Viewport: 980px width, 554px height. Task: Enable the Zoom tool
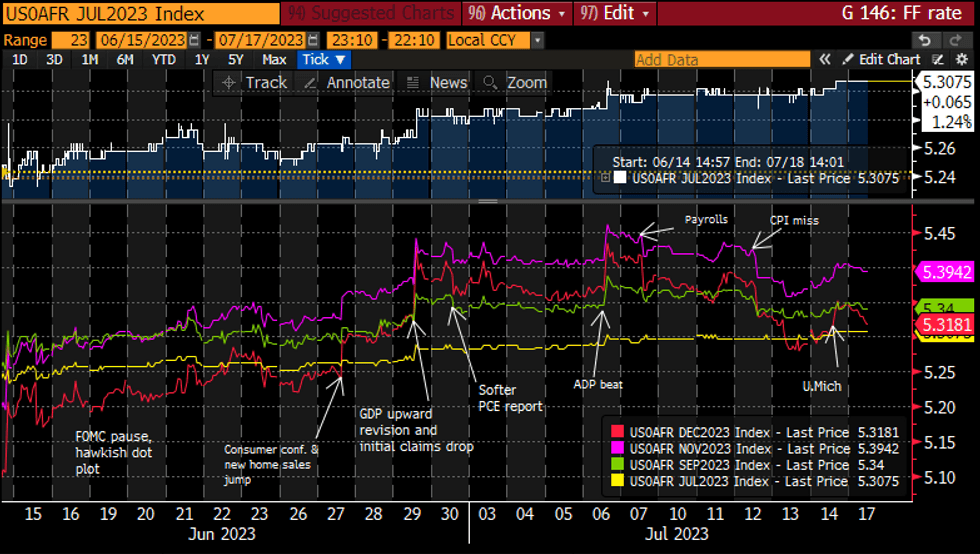[x=515, y=83]
